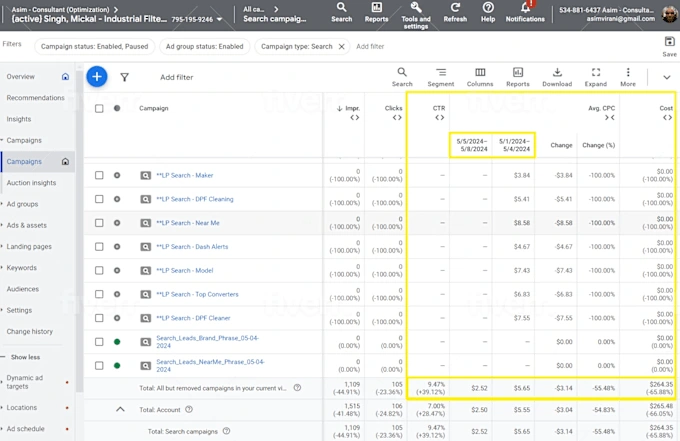Image resolution: width=680 pixels, height=441 pixels.
Task: Click the blue plus new campaign button
Action: tap(97, 77)
